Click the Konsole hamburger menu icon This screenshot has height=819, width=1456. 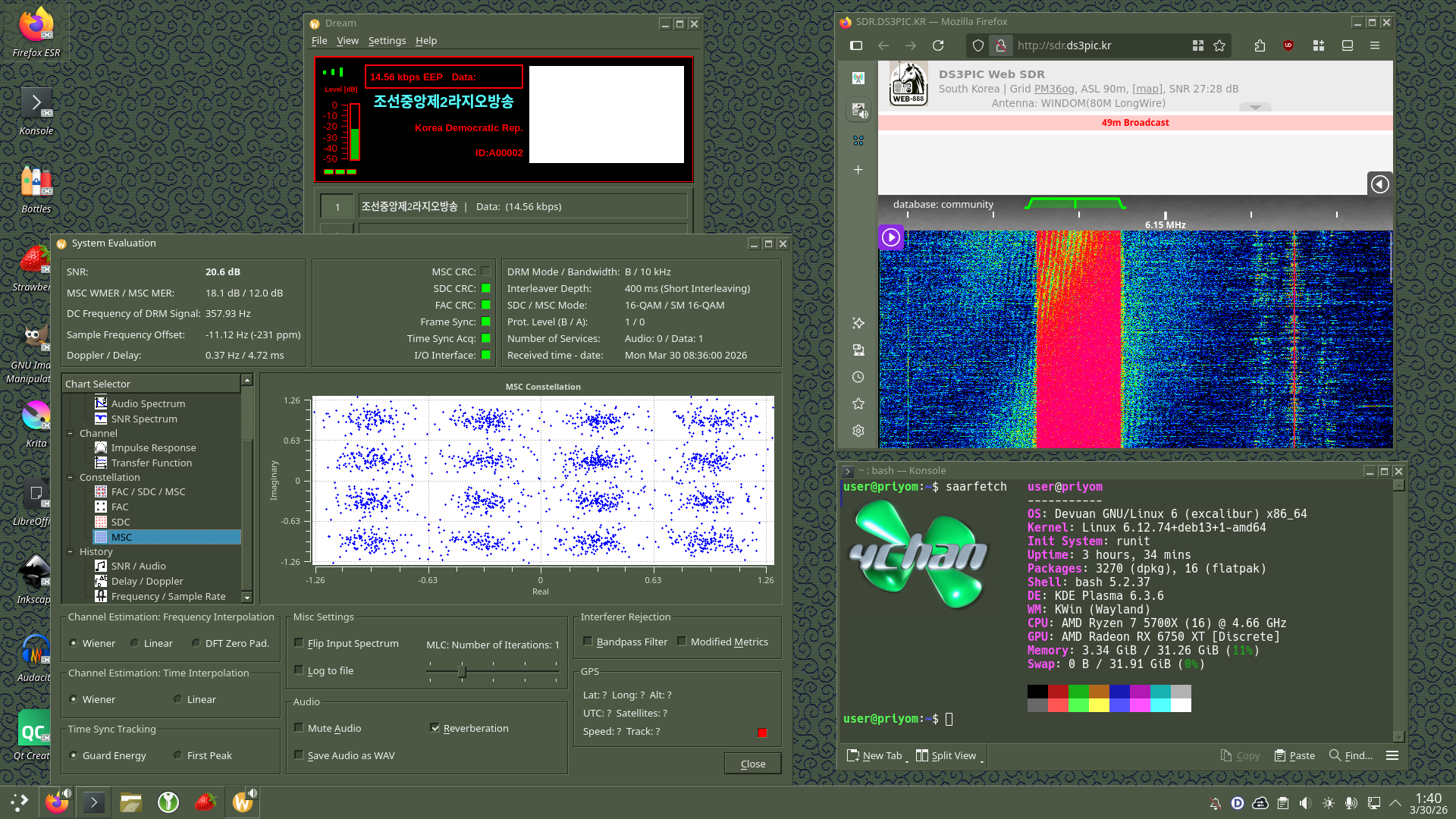1392,755
